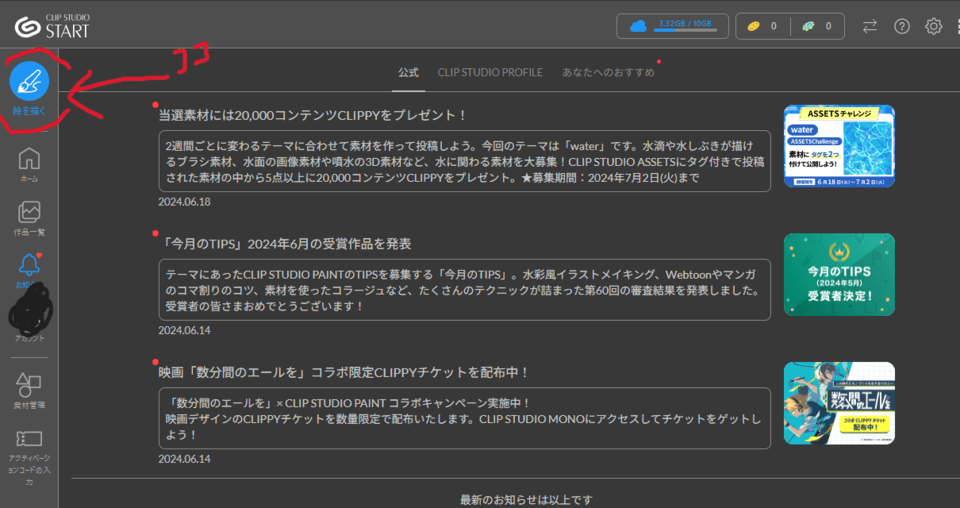Screen dimensions: 960x508
Task: Click the gold CLIPPY coin balance
Action: 763,26
